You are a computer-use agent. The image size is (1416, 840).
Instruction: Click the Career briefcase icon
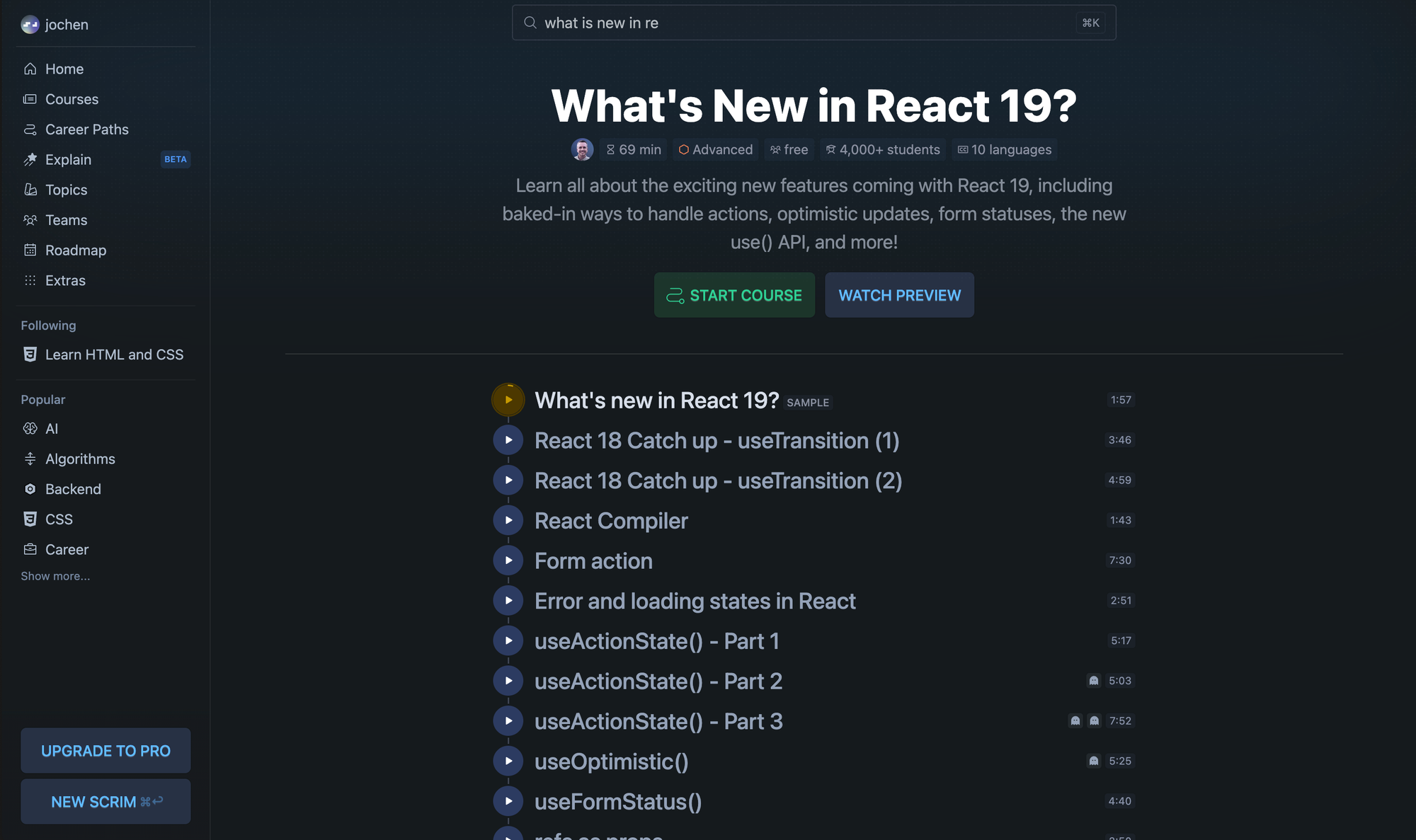[30, 549]
